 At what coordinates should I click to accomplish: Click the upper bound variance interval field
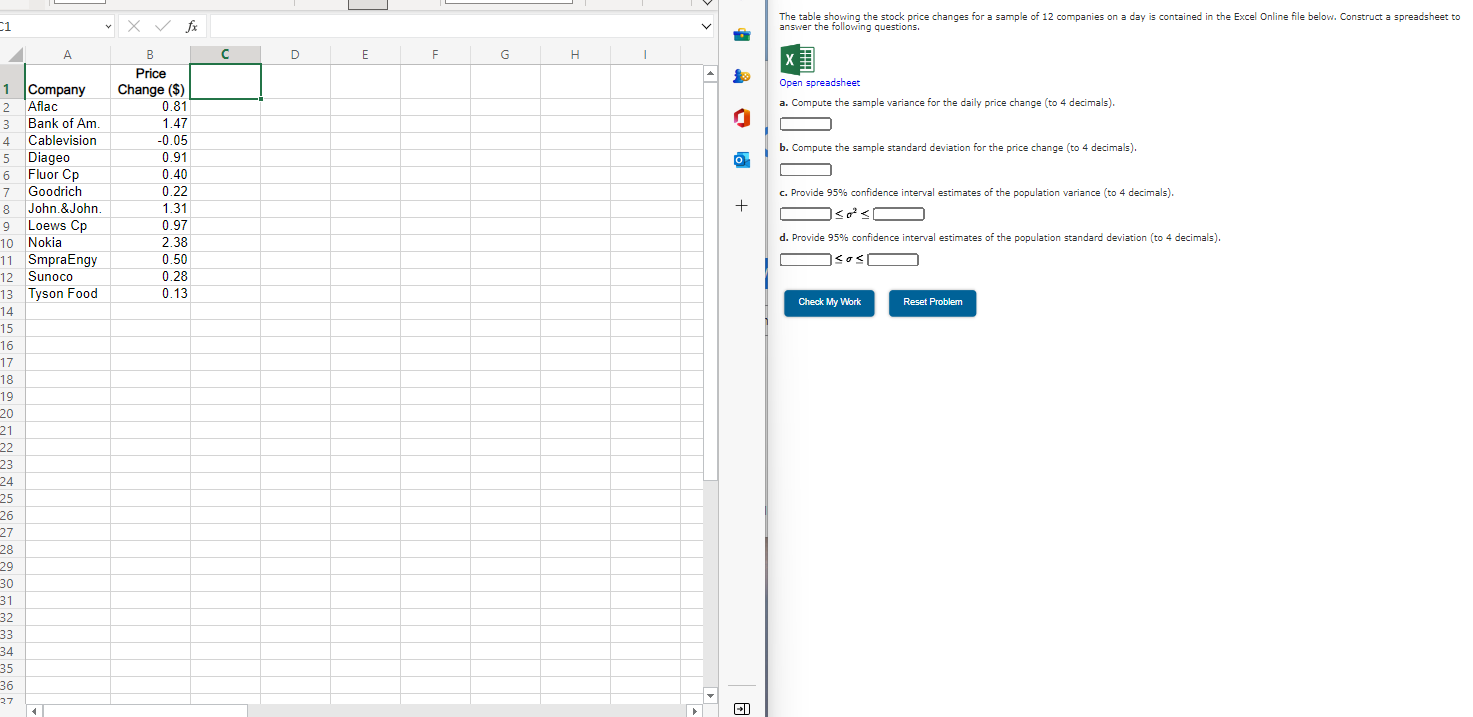click(x=898, y=214)
